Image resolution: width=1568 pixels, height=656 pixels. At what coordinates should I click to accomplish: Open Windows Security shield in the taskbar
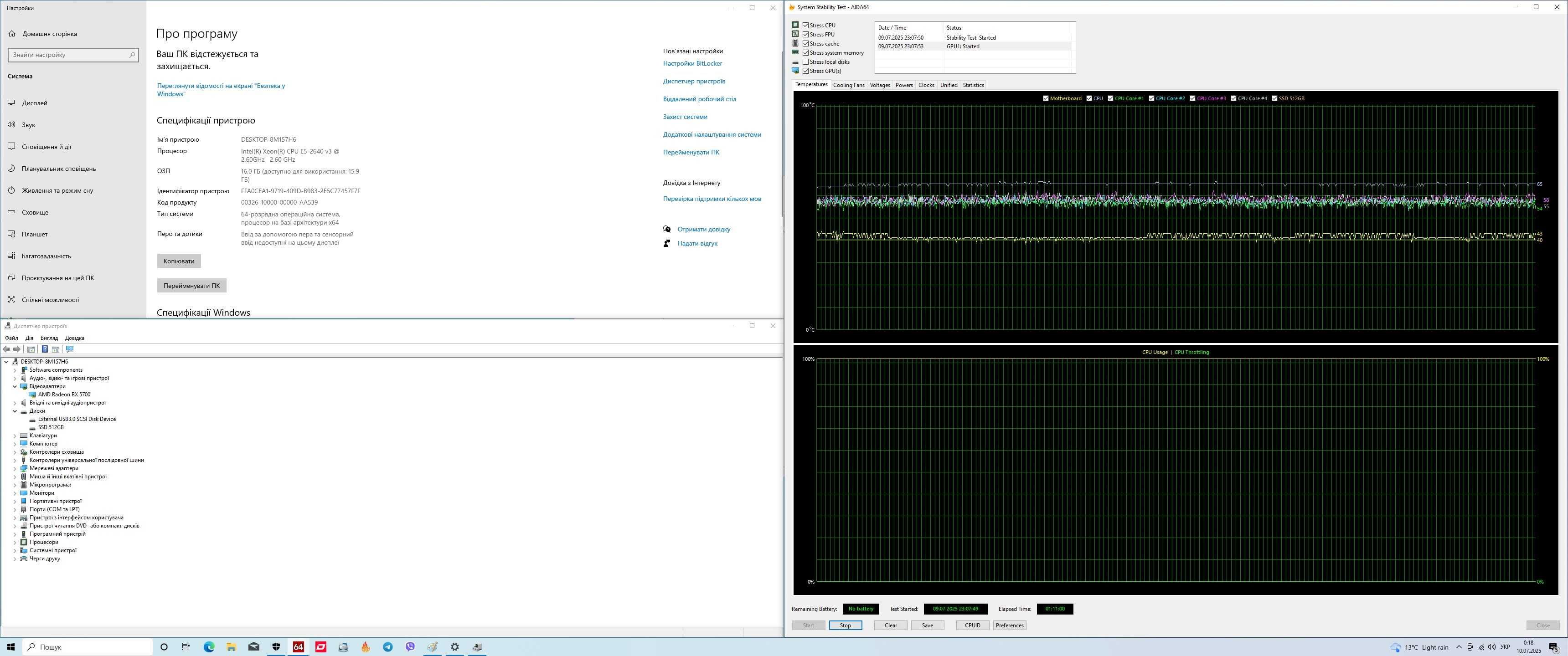tap(276, 647)
